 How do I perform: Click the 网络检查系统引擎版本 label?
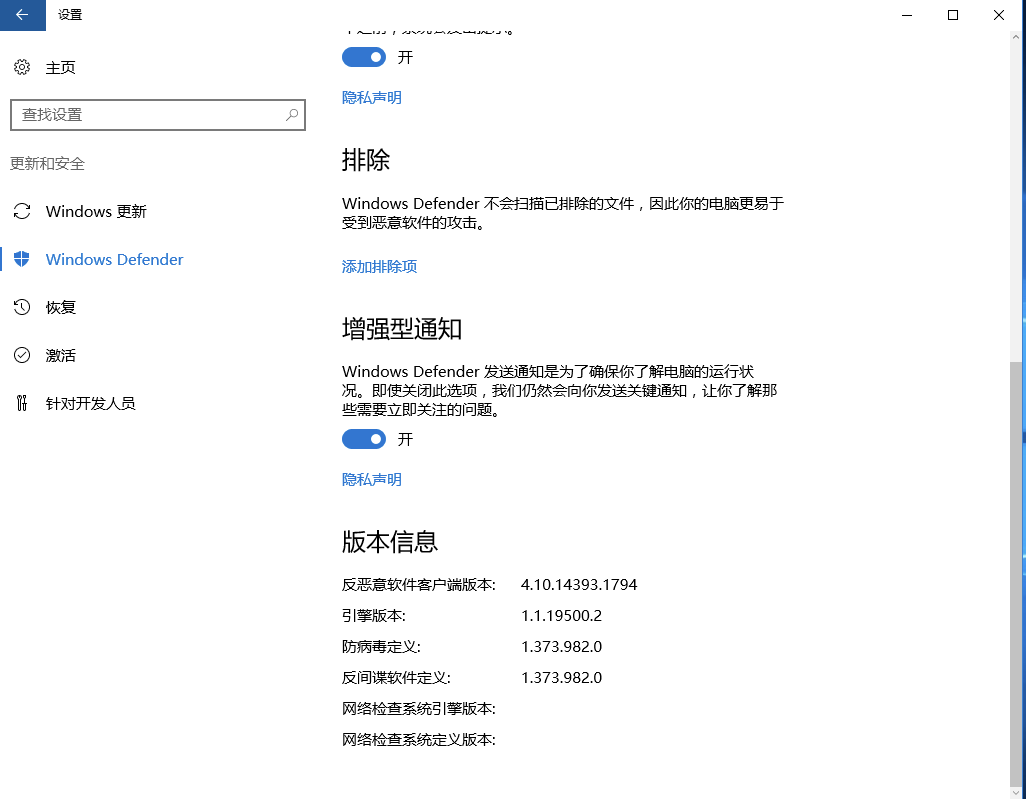click(419, 709)
